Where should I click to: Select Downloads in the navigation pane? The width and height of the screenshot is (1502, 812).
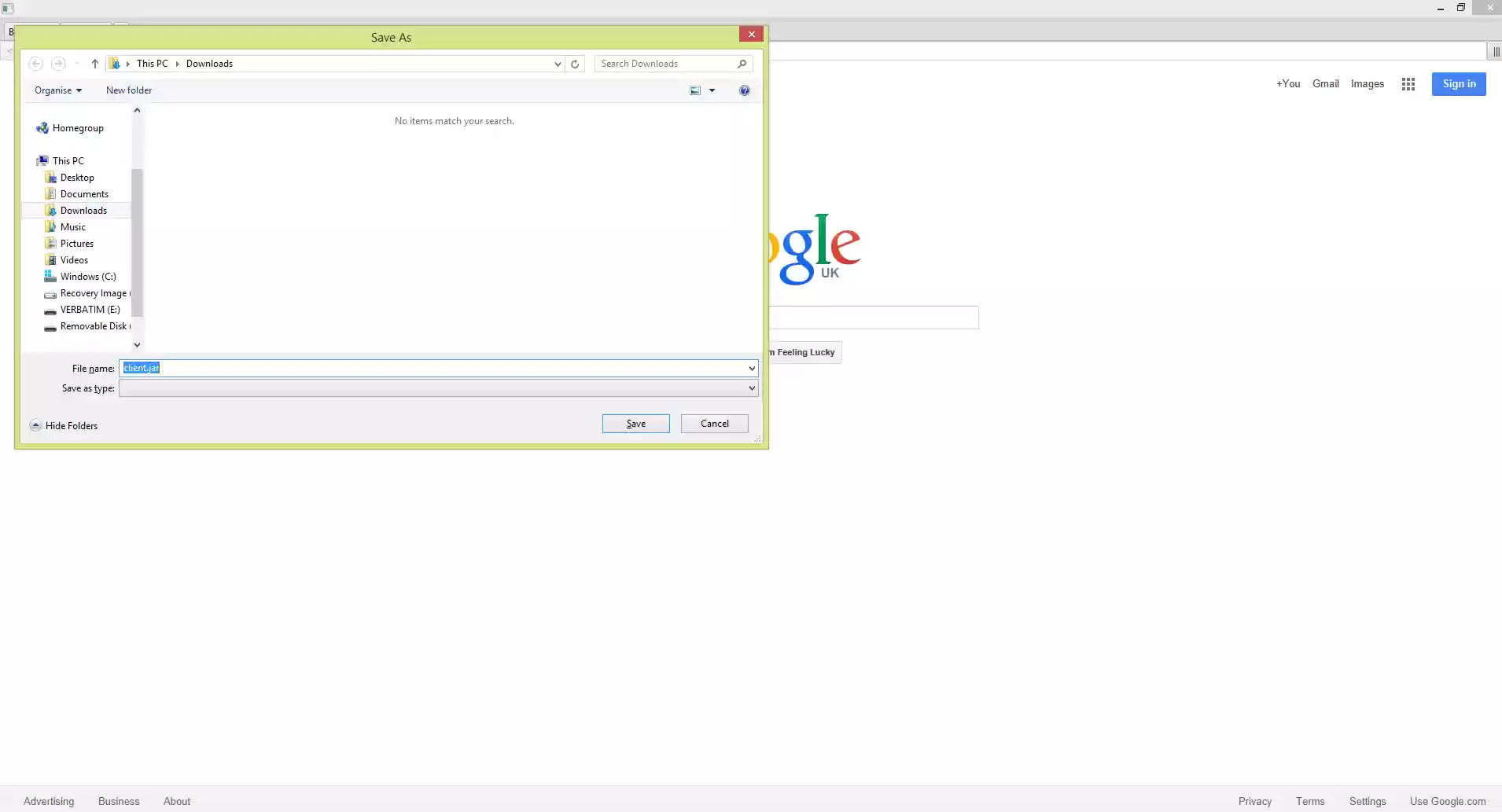point(83,210)
